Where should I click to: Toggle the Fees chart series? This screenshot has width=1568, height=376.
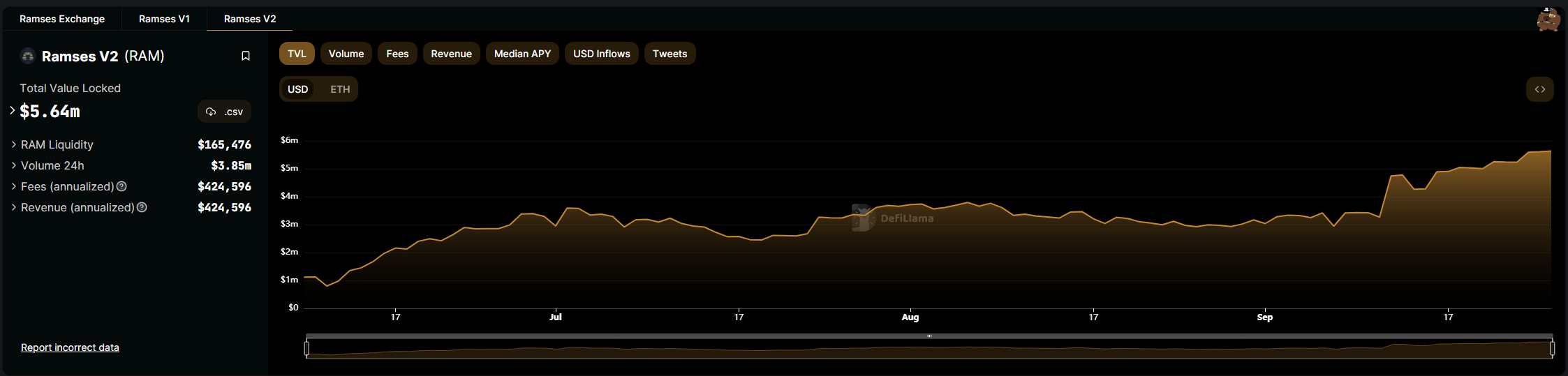[x=397, y=54]
